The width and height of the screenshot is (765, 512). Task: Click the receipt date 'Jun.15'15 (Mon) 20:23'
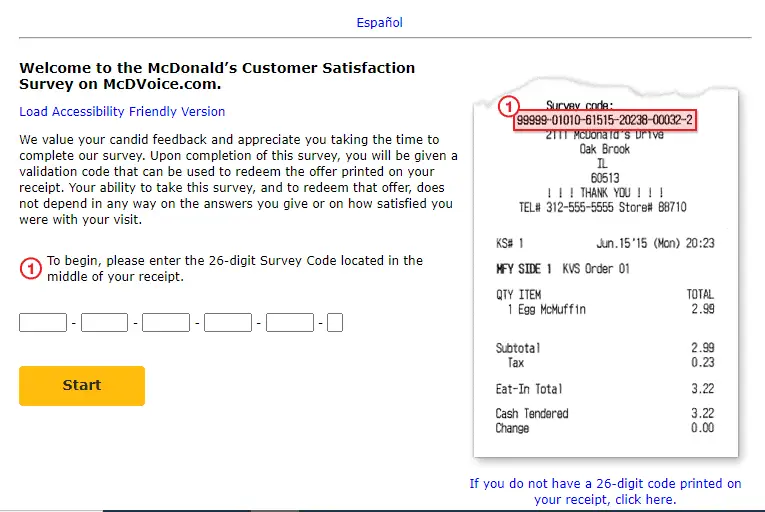coord(655,243)
